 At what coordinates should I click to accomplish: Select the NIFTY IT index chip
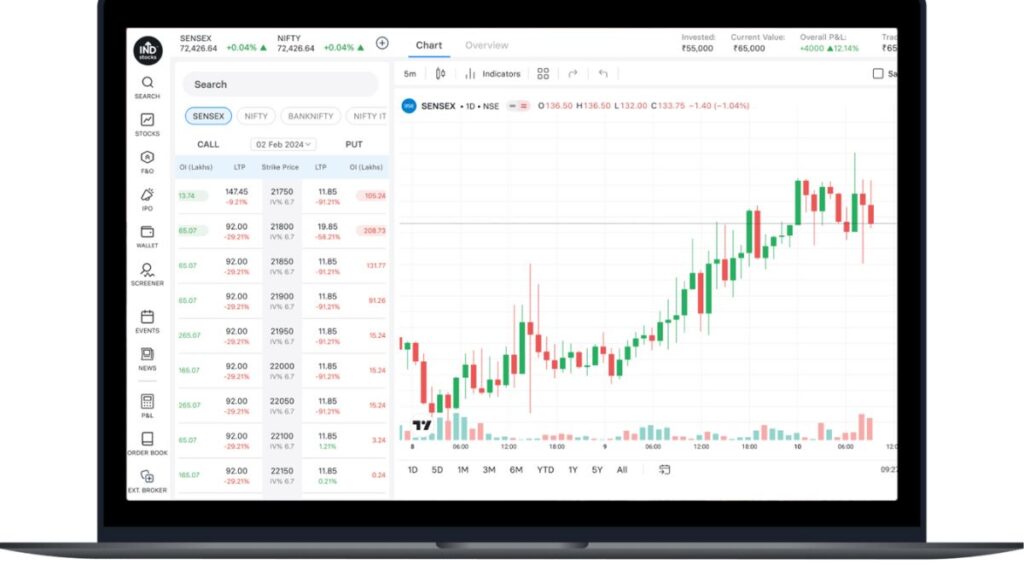pos(368,116)
